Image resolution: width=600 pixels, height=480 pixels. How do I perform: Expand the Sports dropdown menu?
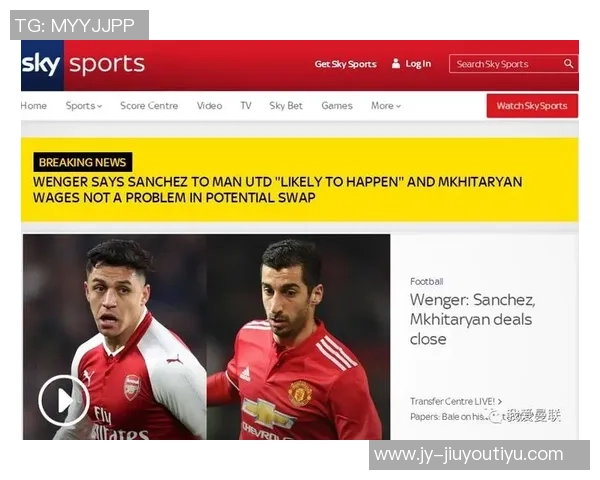84,106
